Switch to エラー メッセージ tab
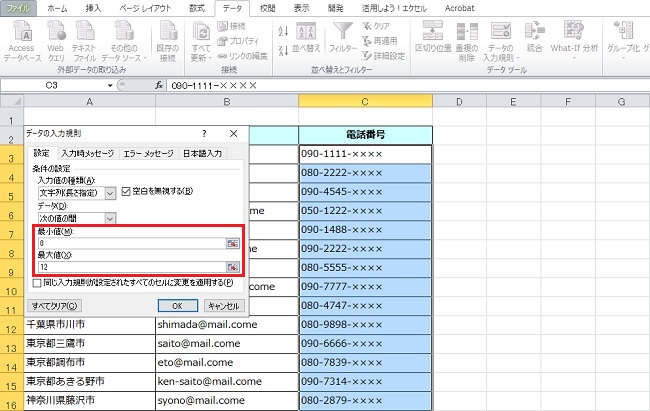This screenshot has height=411, width=650. coord(147,153)
